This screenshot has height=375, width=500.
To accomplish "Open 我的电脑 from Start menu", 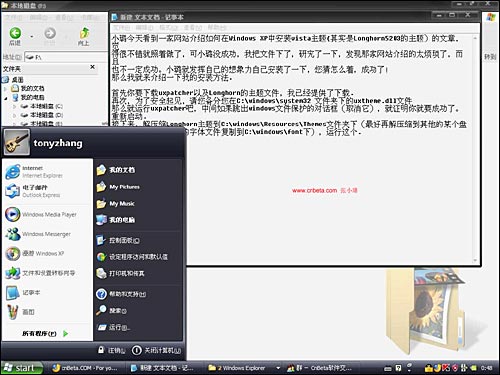I will (x=116, y=220).
